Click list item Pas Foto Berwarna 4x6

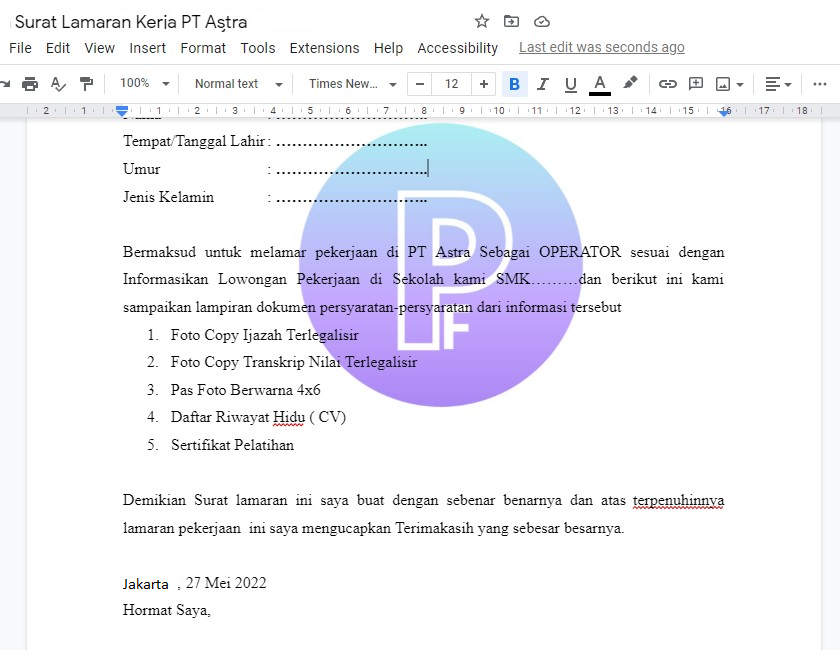pyautogui.click(x=246, y=390)
